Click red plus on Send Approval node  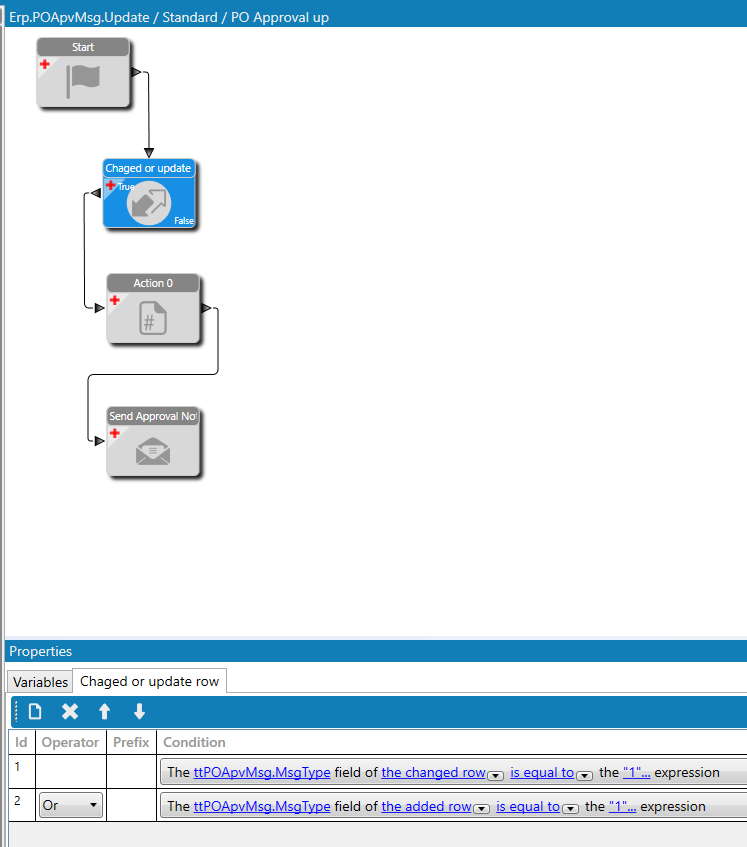pos(115,433)
